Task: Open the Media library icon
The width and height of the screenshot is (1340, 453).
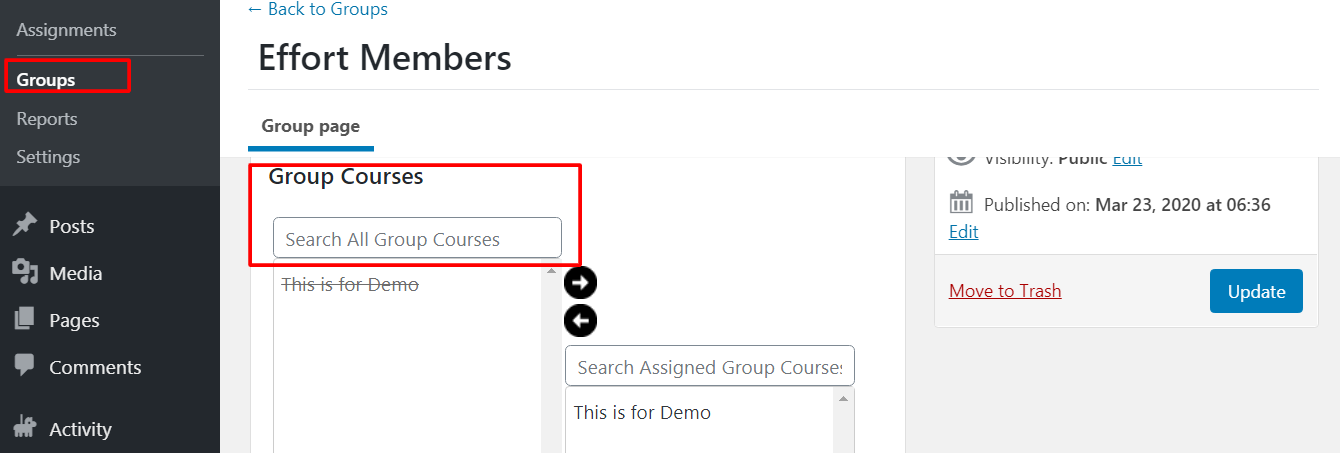Action: [24, 272]
